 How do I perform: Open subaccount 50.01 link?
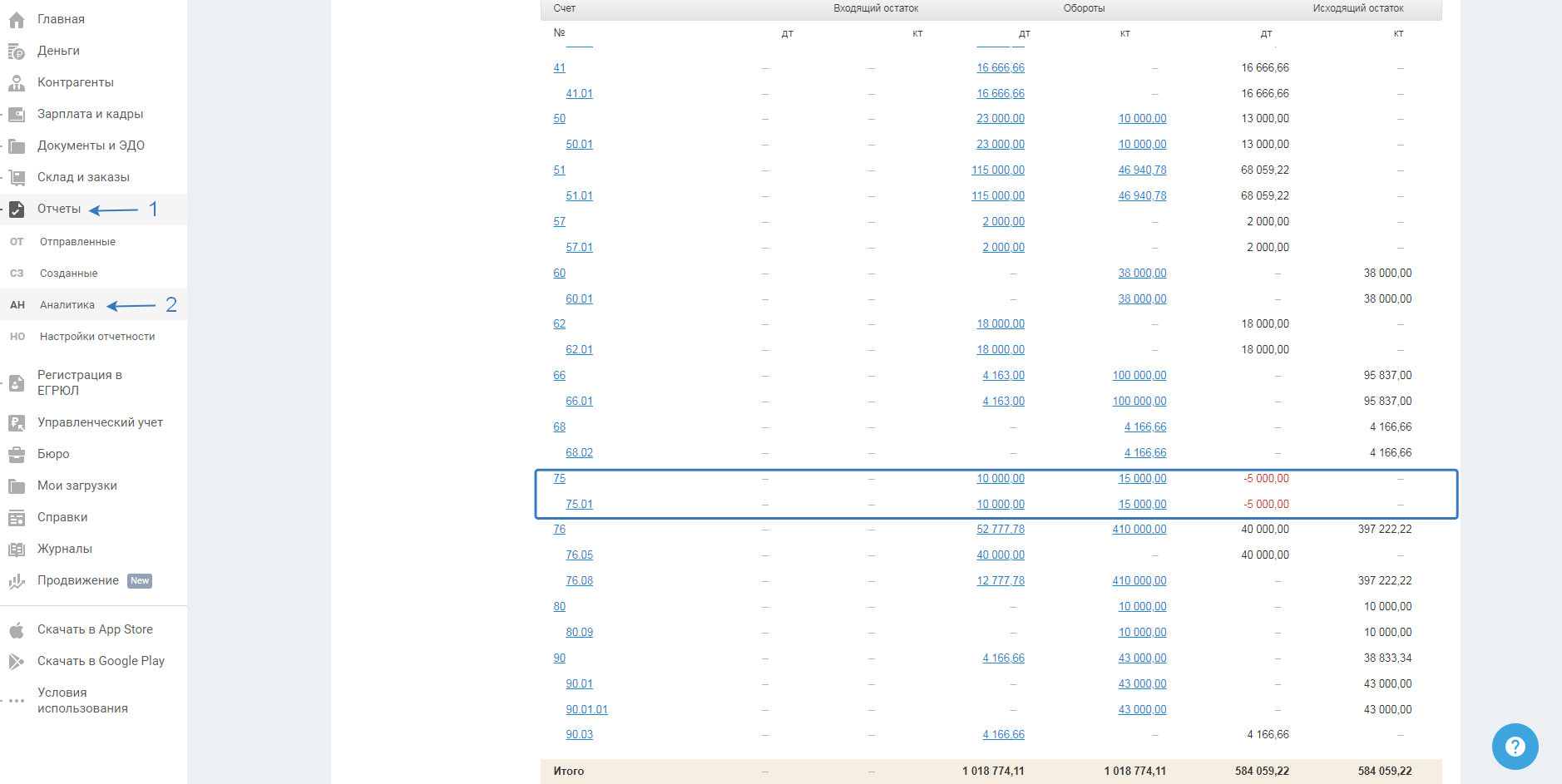(579, 145)
